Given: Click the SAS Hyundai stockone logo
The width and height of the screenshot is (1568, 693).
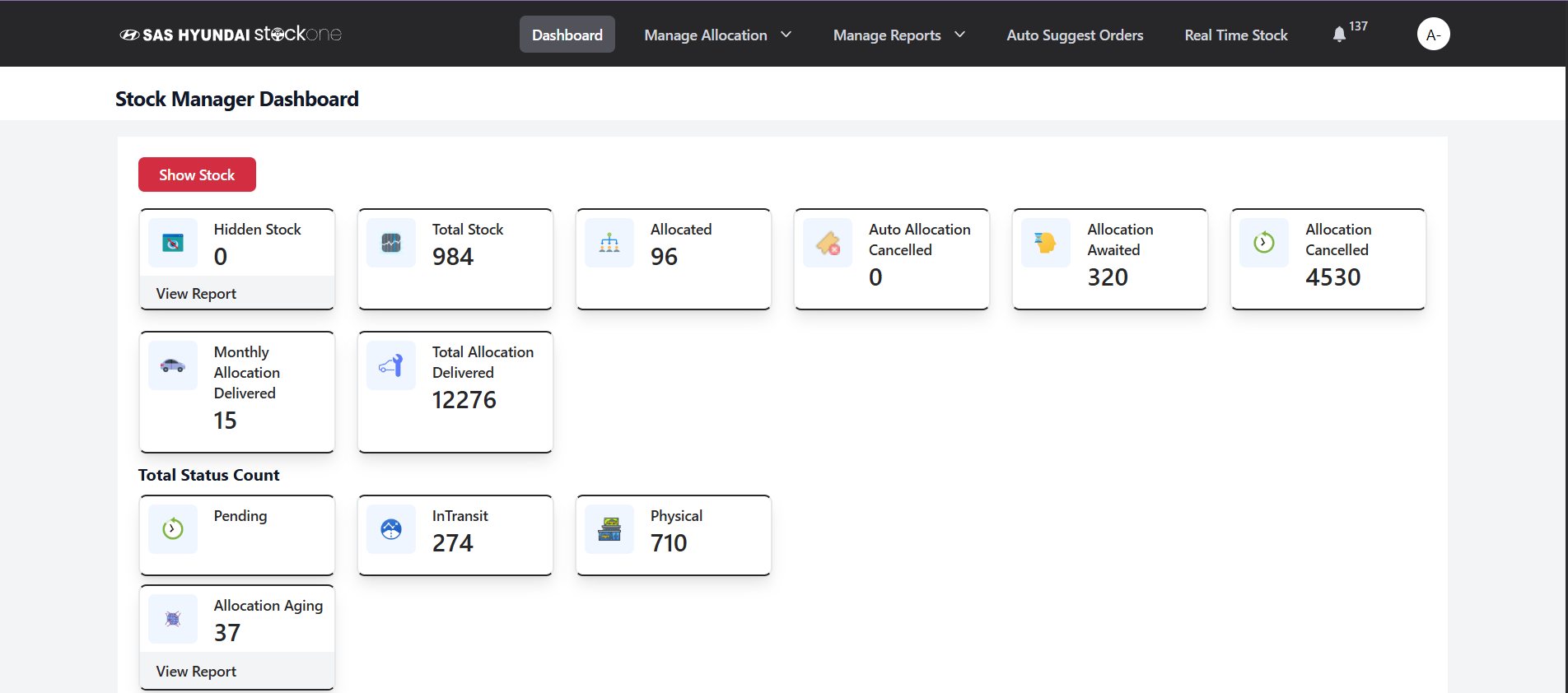Looking at the screenshot, I should (231, 35).
